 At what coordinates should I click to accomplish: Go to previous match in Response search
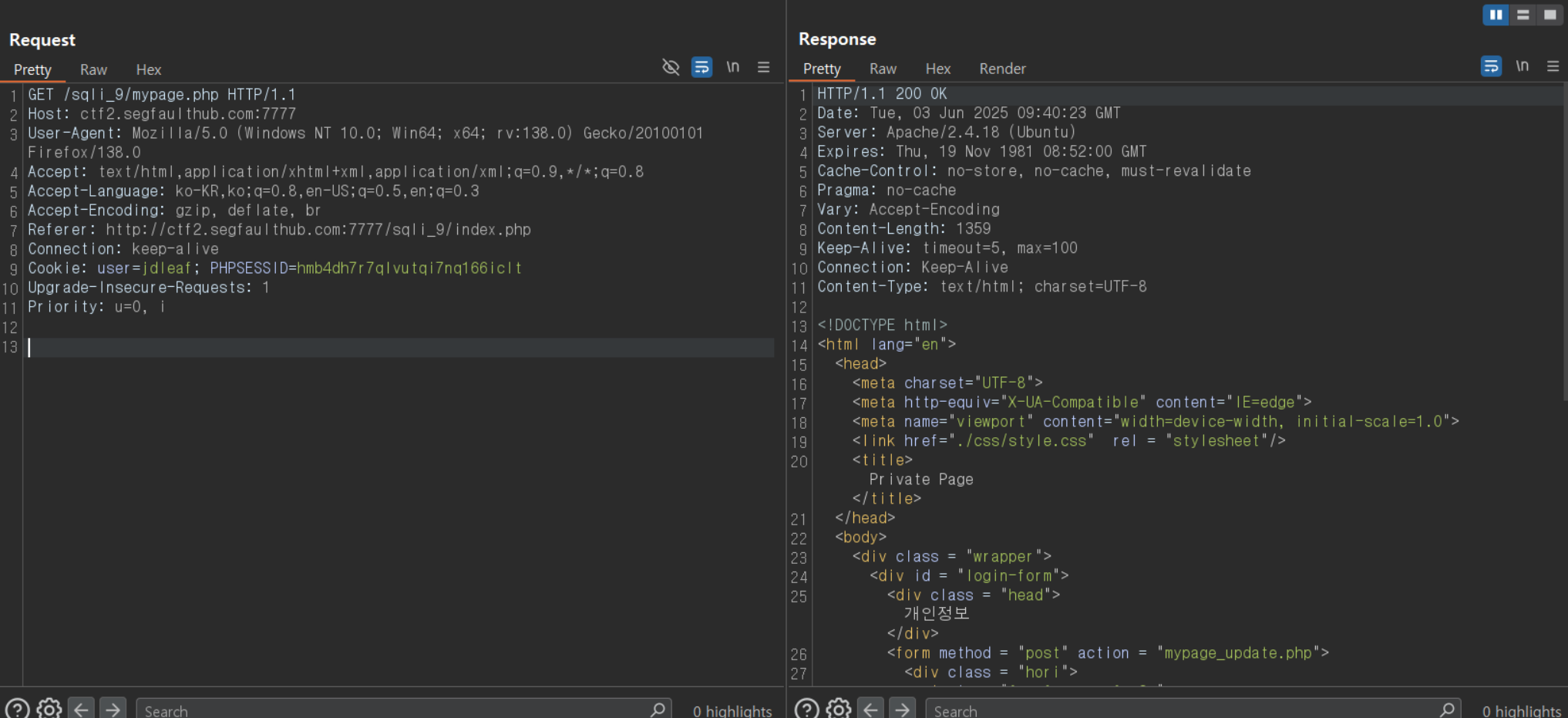[870, 709]
